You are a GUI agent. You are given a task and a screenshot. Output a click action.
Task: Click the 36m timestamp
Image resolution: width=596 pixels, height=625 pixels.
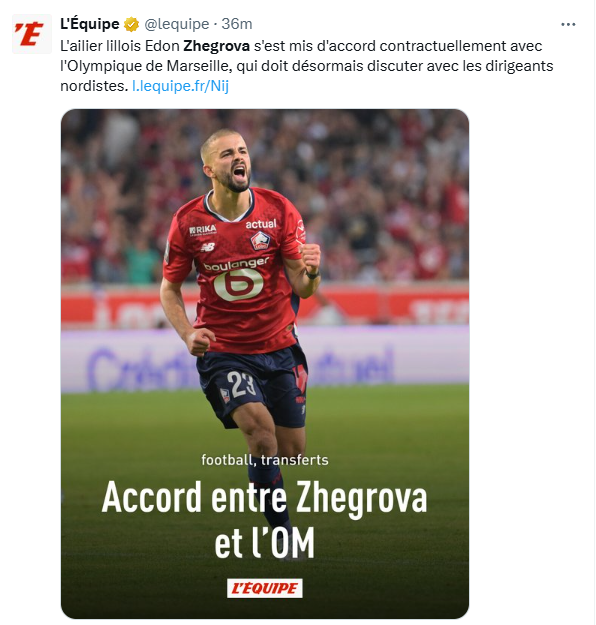click(237, 24)
